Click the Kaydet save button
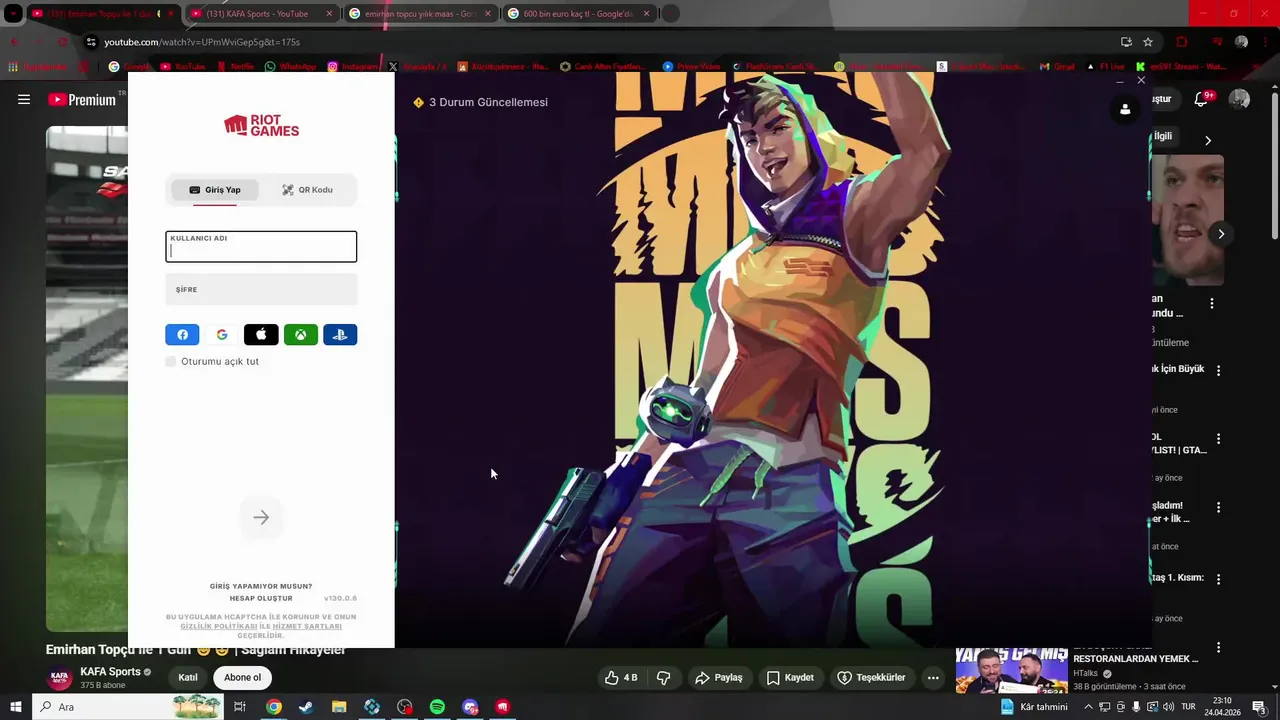The image size is (1280, 720). pos(790,677)
